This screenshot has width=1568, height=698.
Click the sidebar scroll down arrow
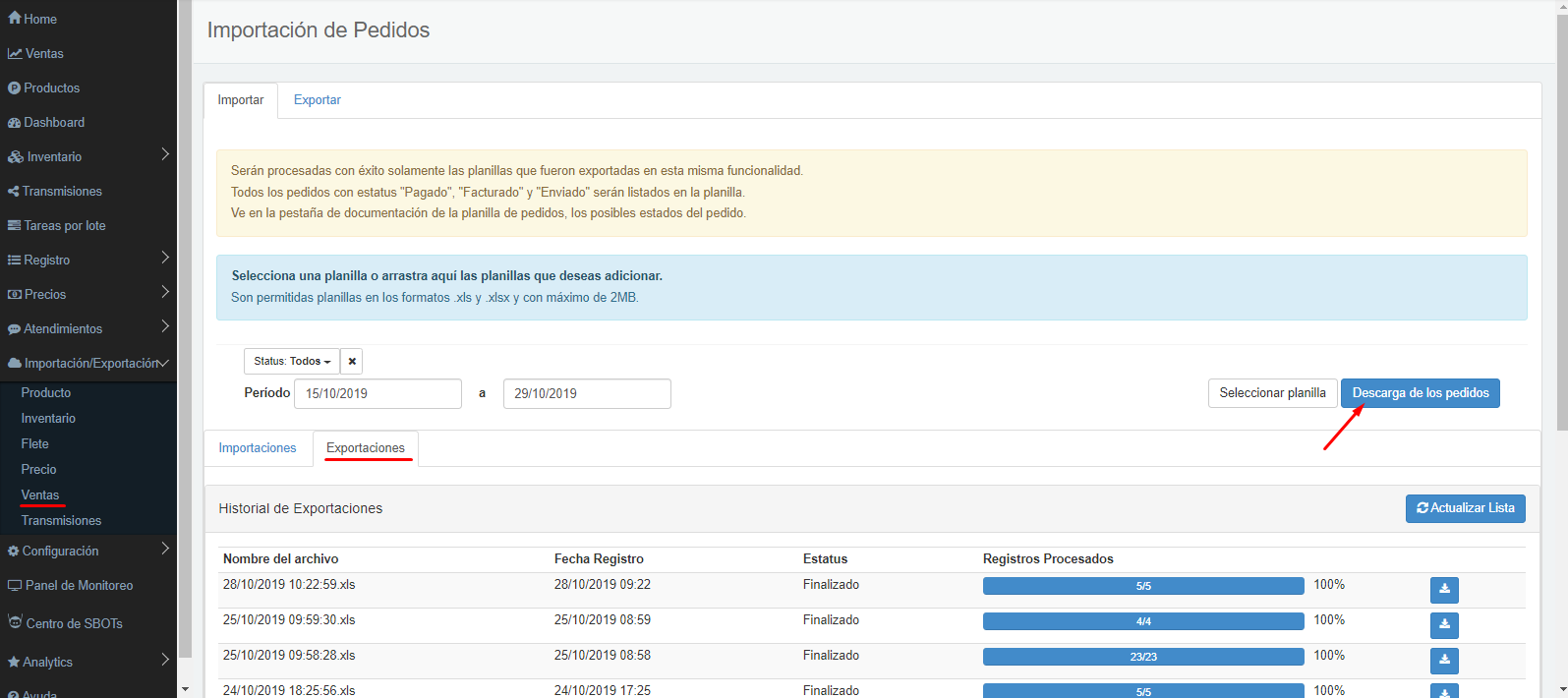185,690
